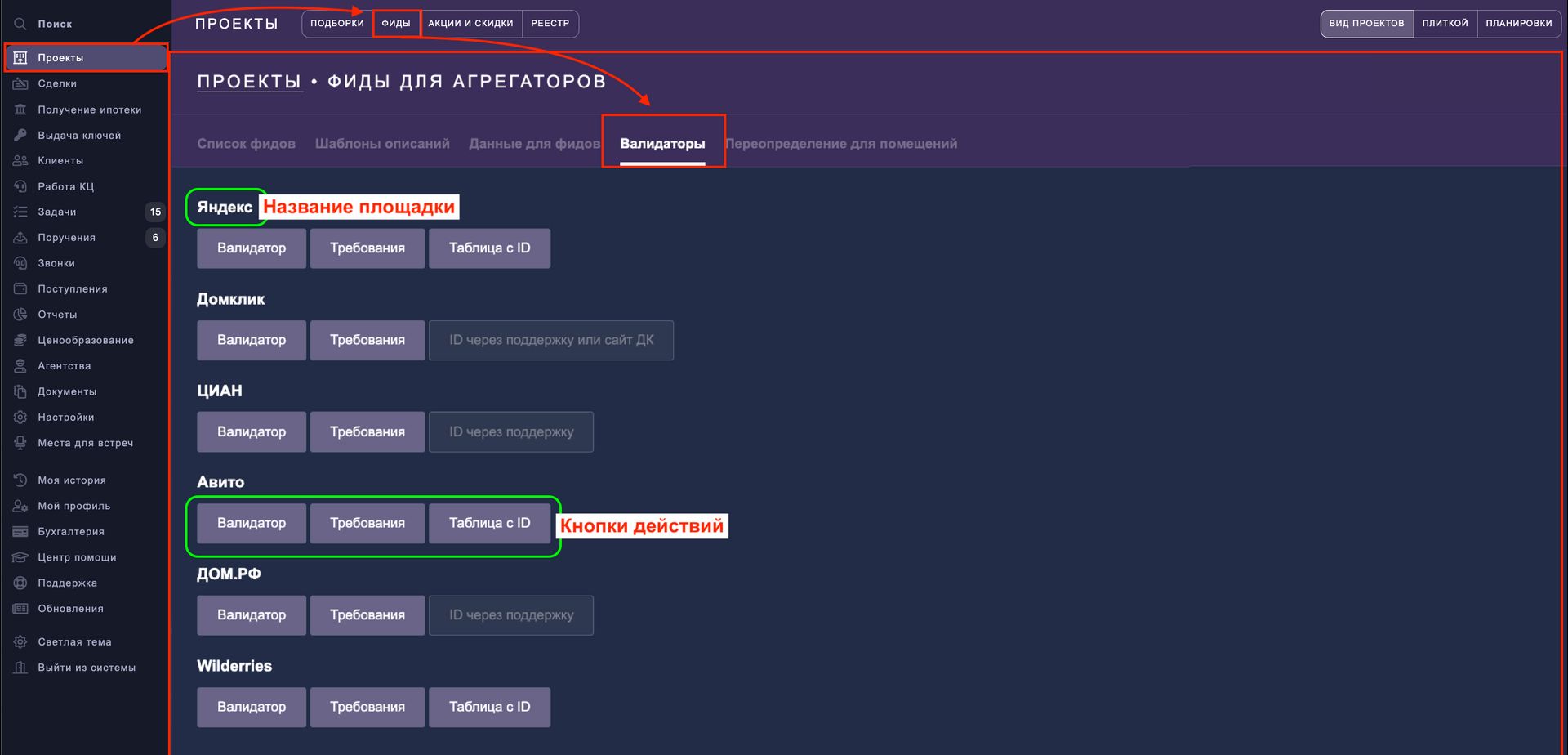Open Требования for ДОМ.РФ
The image size is (1568, 755).
tap(367, 615)
